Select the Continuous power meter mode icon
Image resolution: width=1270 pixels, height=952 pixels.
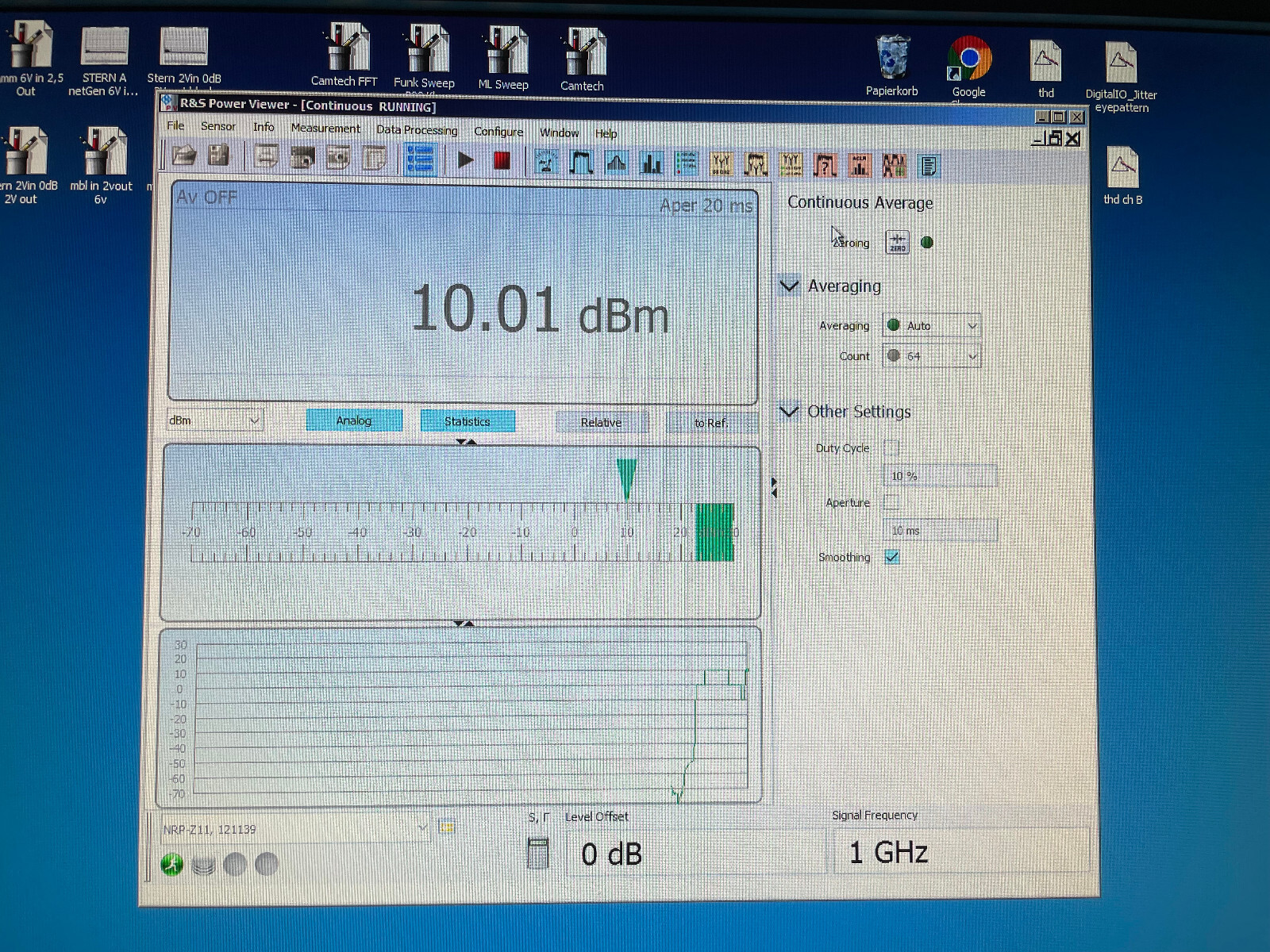(546, 163)
